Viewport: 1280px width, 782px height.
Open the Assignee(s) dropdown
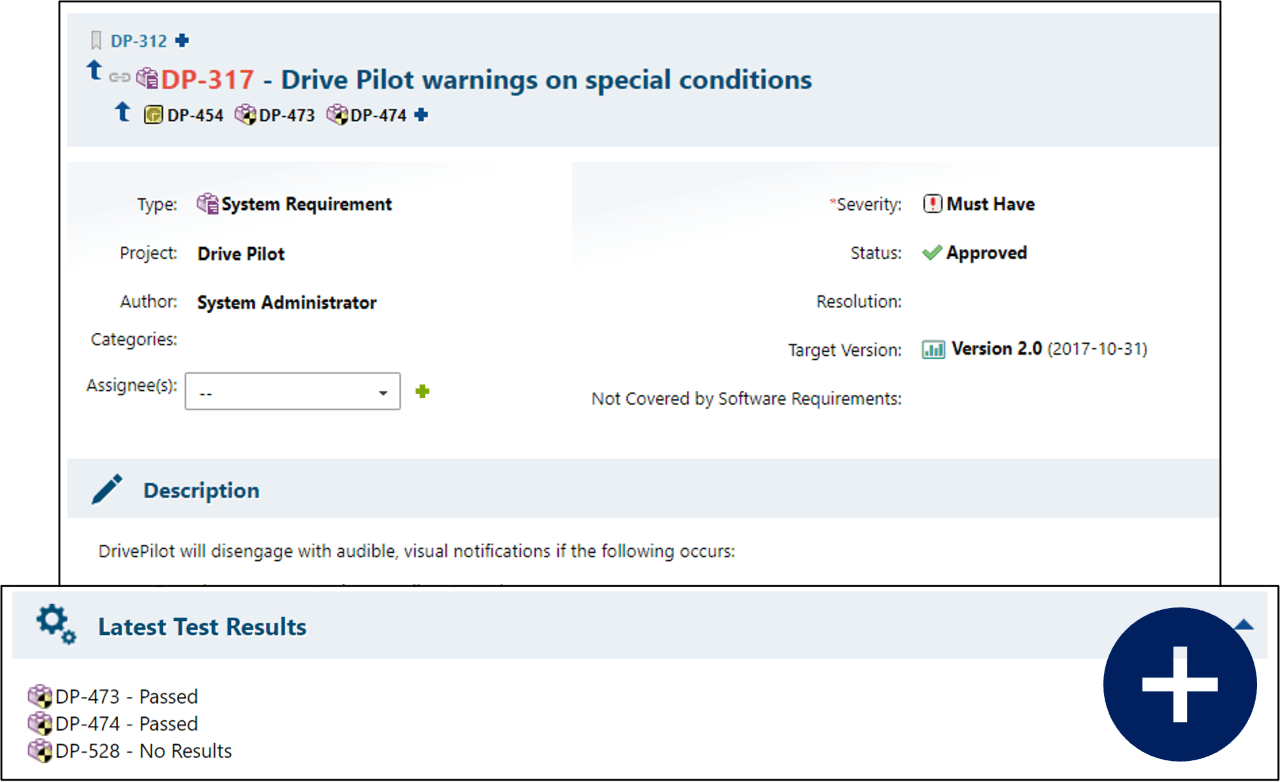[293, 392]
